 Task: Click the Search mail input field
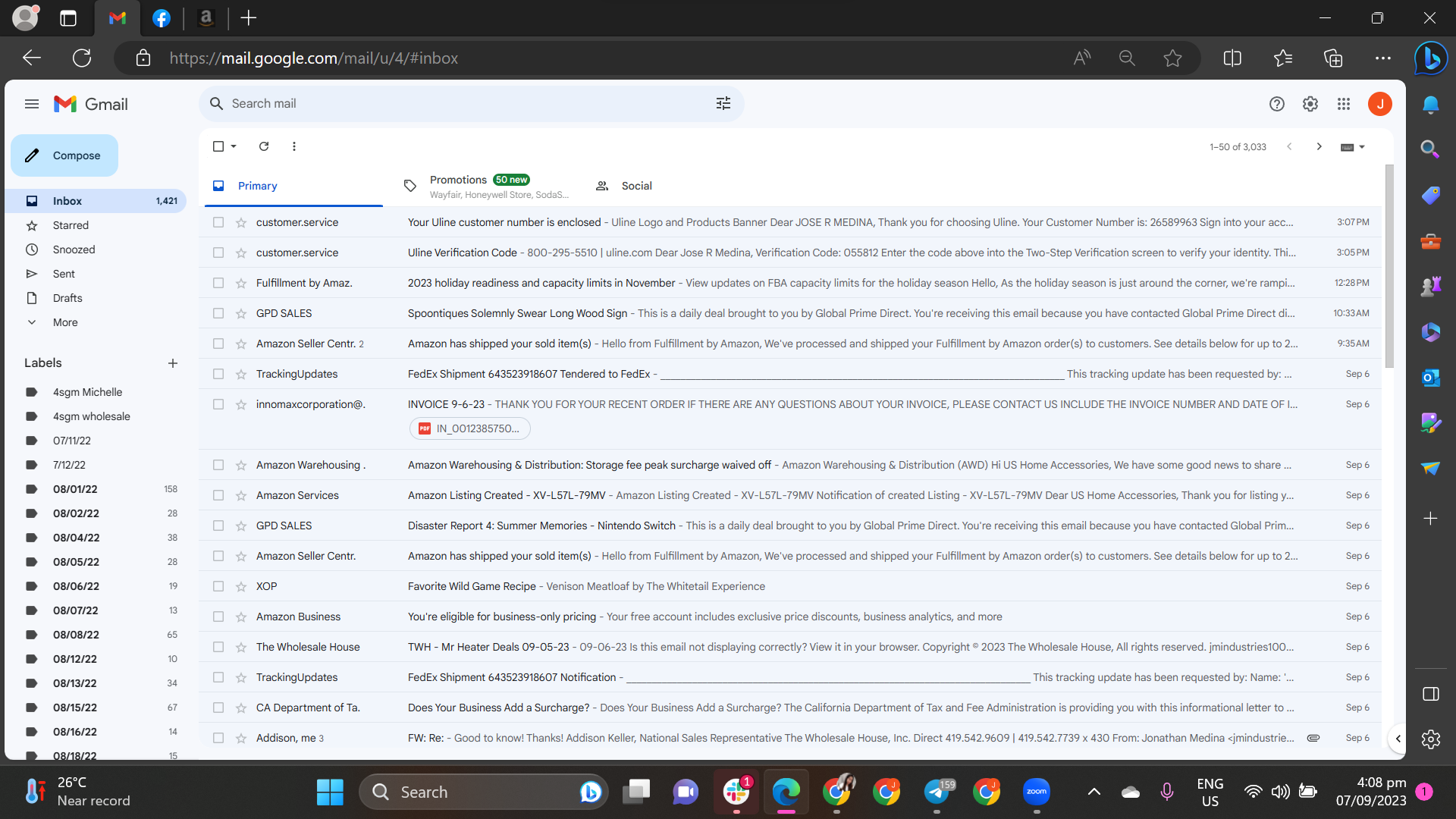coord(470,104)
